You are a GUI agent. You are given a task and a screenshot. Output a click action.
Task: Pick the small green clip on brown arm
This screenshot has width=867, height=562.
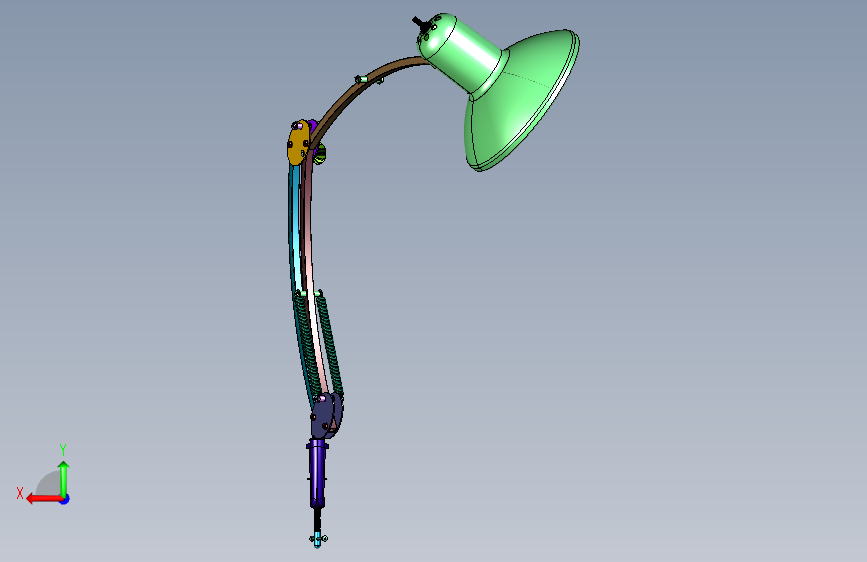pos(361,80)
